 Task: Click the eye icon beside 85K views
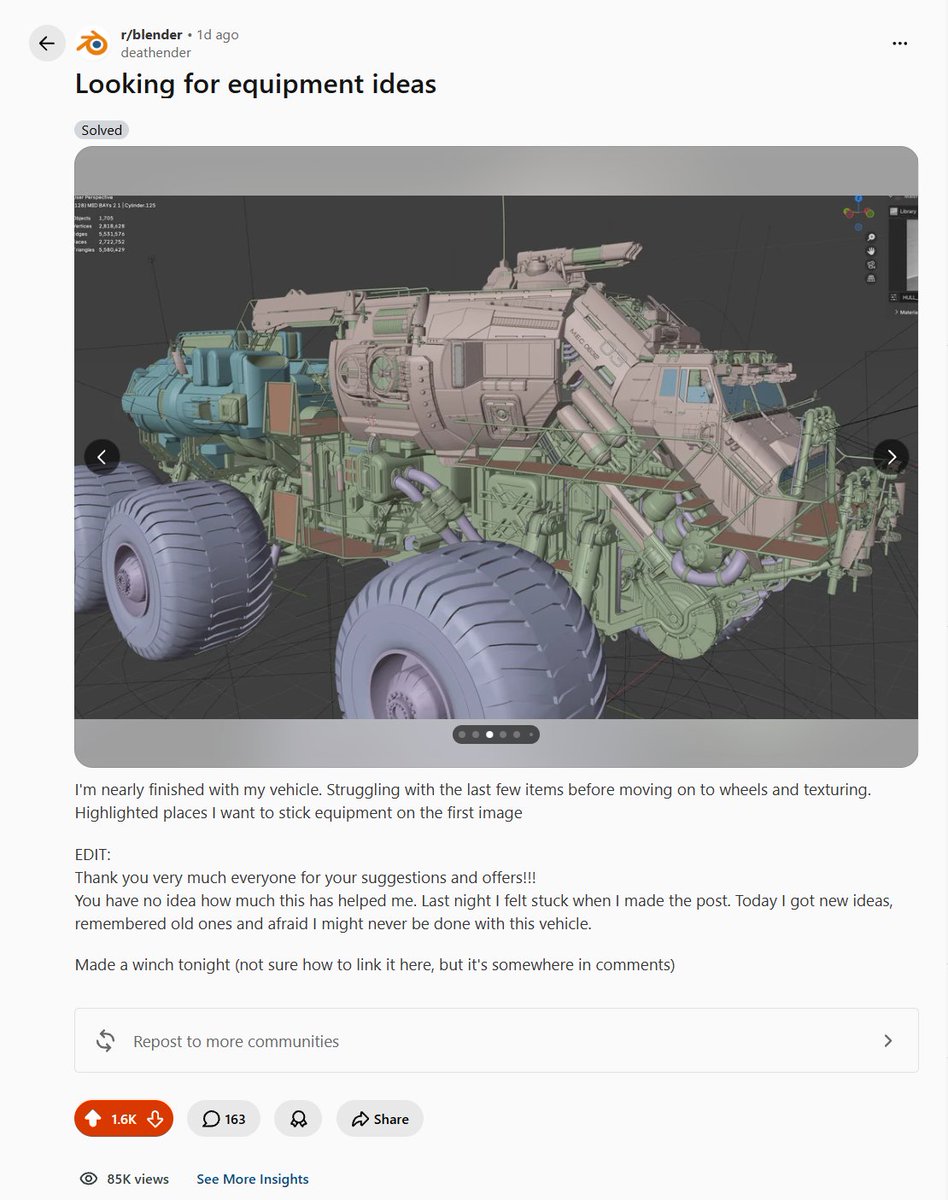pos(88,1179)
